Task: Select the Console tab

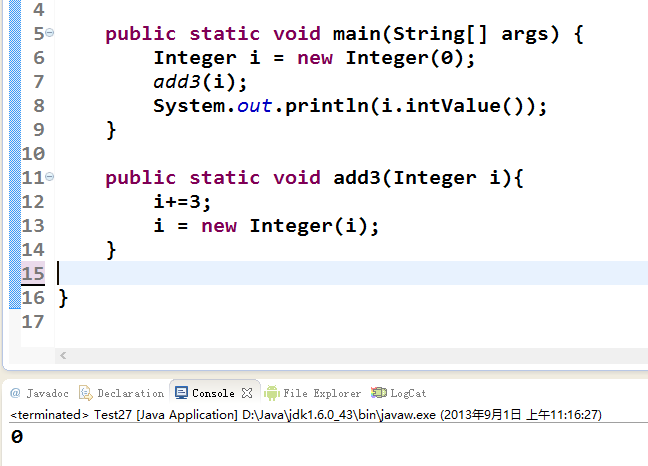Action: 213,393
